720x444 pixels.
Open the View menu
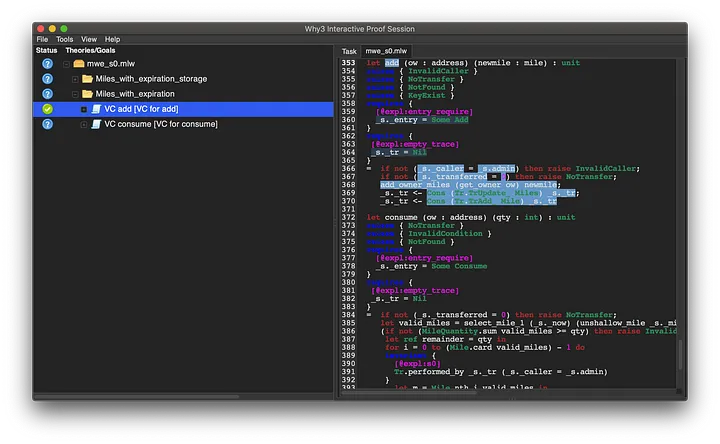click(89, 39)
